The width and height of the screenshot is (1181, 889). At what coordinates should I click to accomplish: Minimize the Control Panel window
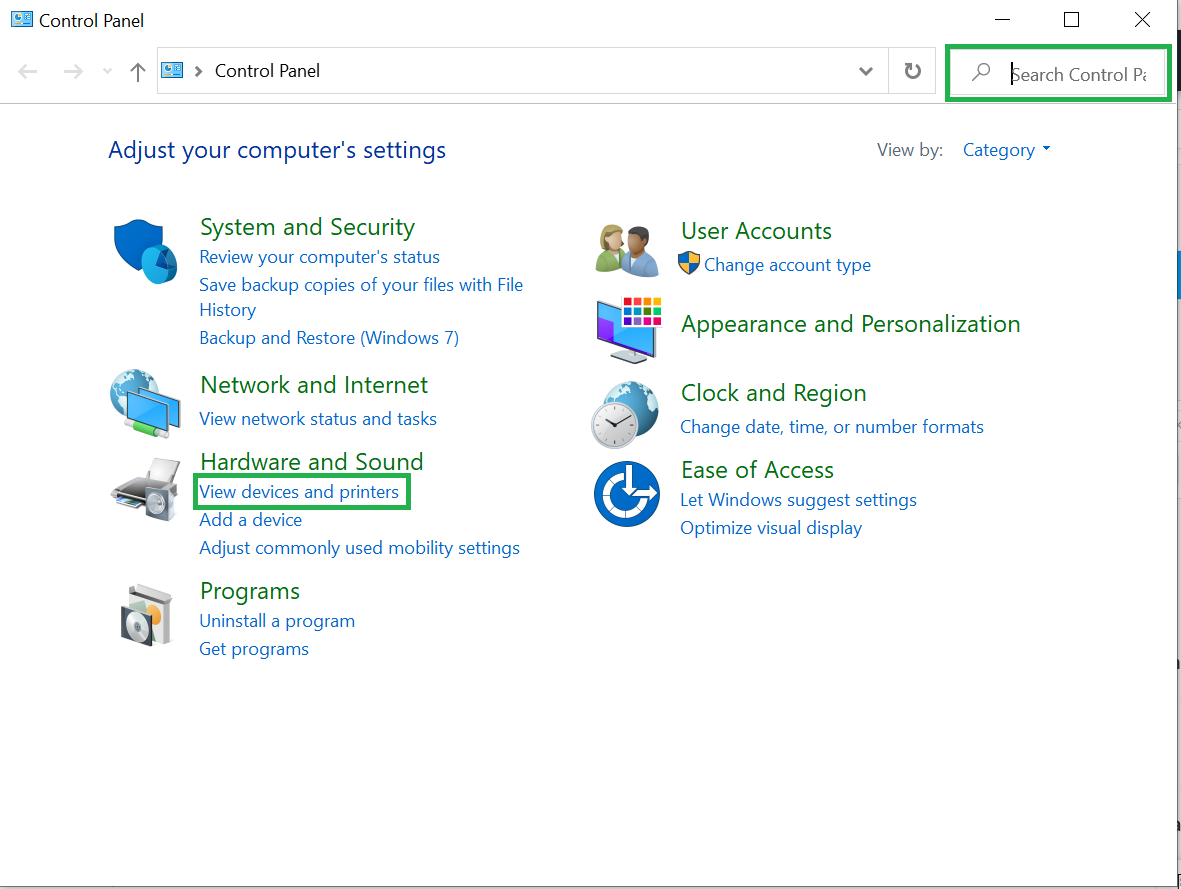[x=1002, y=20]
